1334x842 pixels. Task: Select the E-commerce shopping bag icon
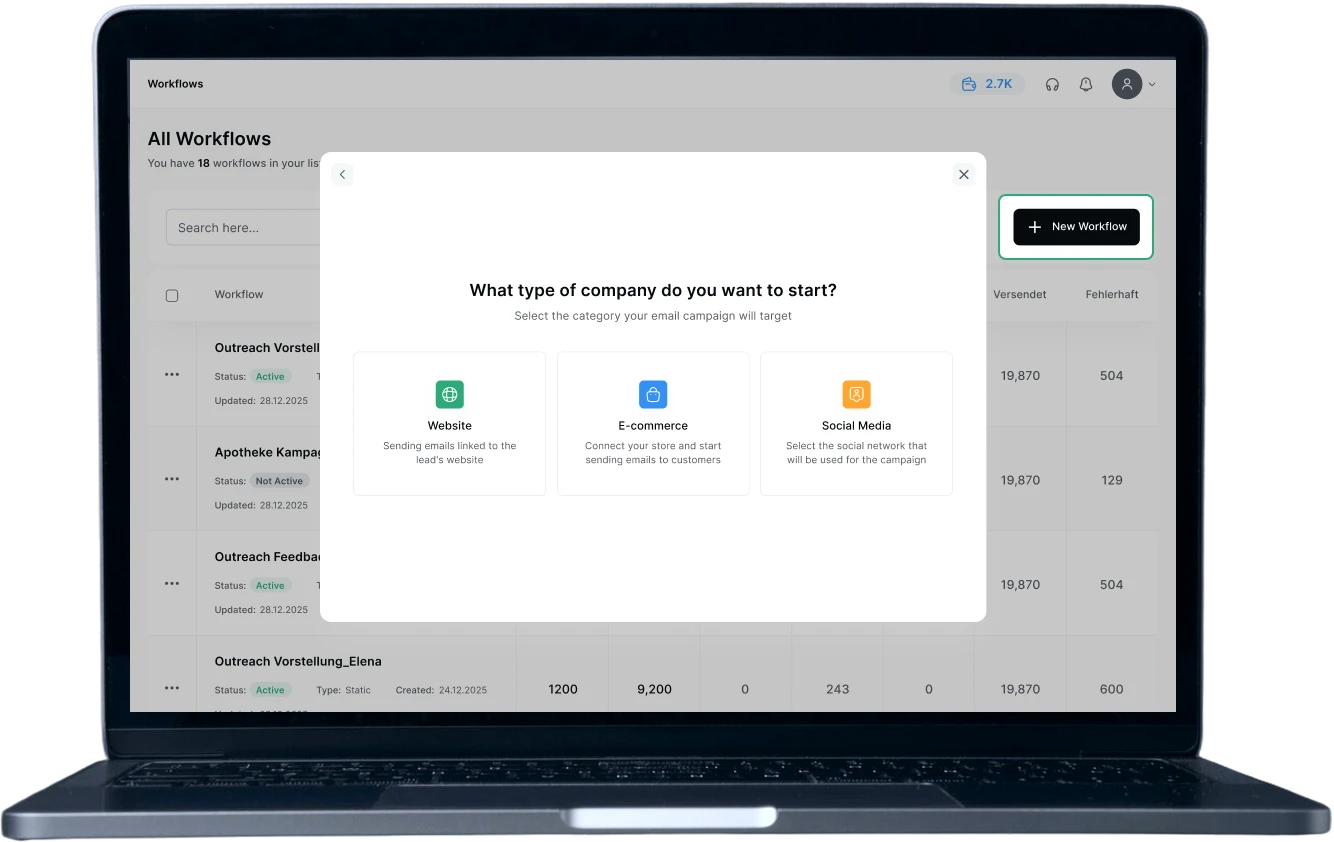click(653, 394)
